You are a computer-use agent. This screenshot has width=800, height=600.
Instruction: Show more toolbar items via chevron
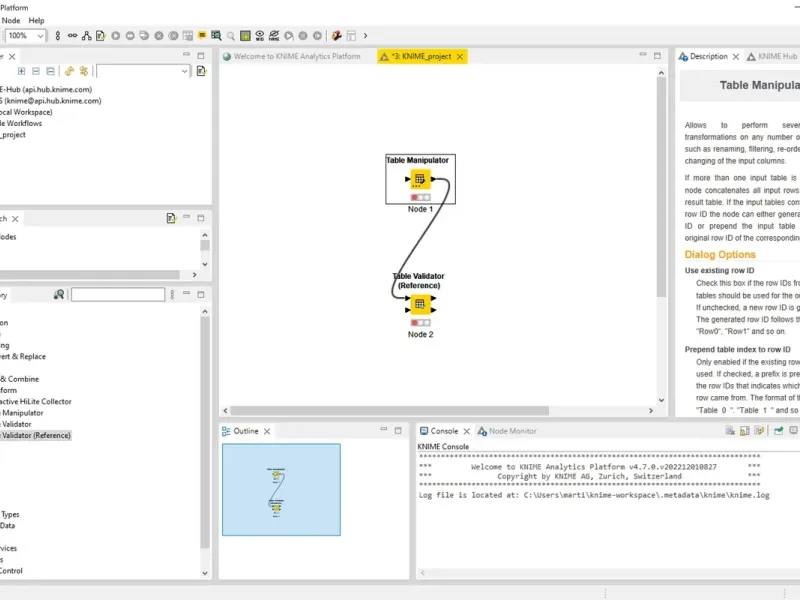(x=365, y=36)
